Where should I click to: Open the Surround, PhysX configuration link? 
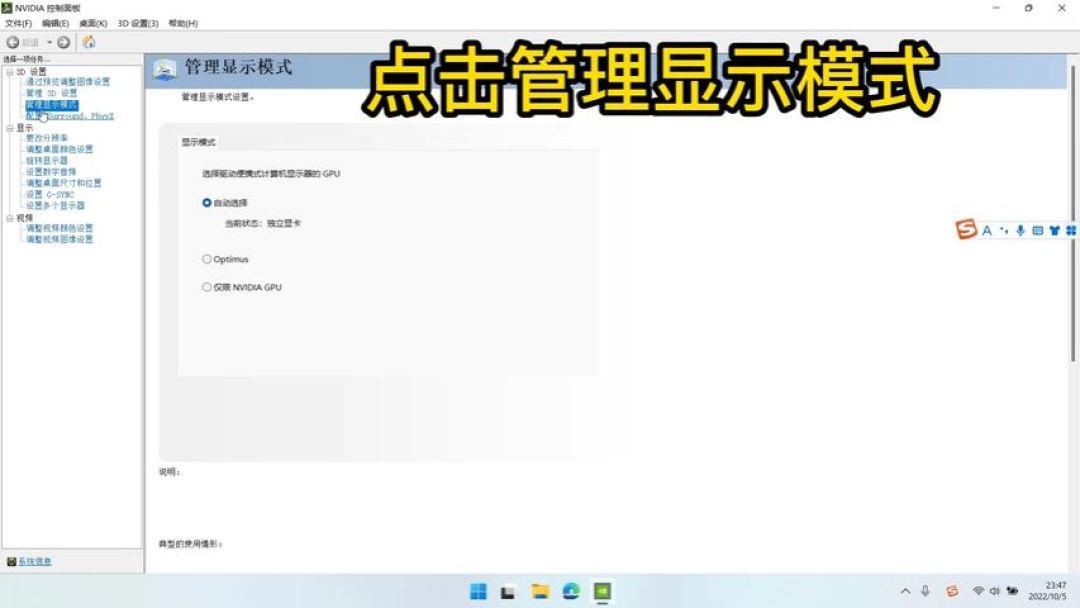(70, 116)
